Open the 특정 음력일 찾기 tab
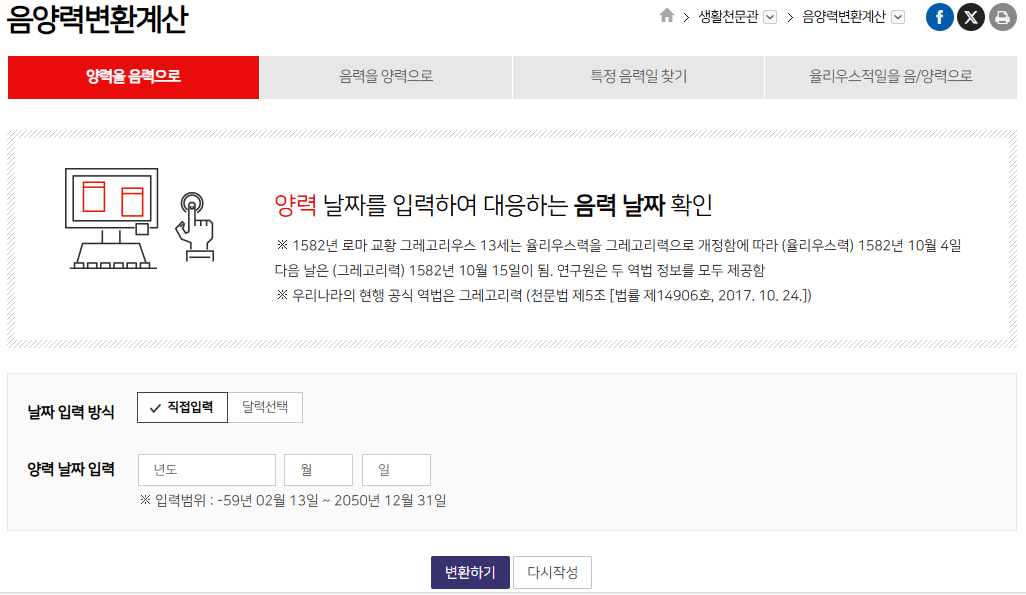1026x595 pixels. 639,77
